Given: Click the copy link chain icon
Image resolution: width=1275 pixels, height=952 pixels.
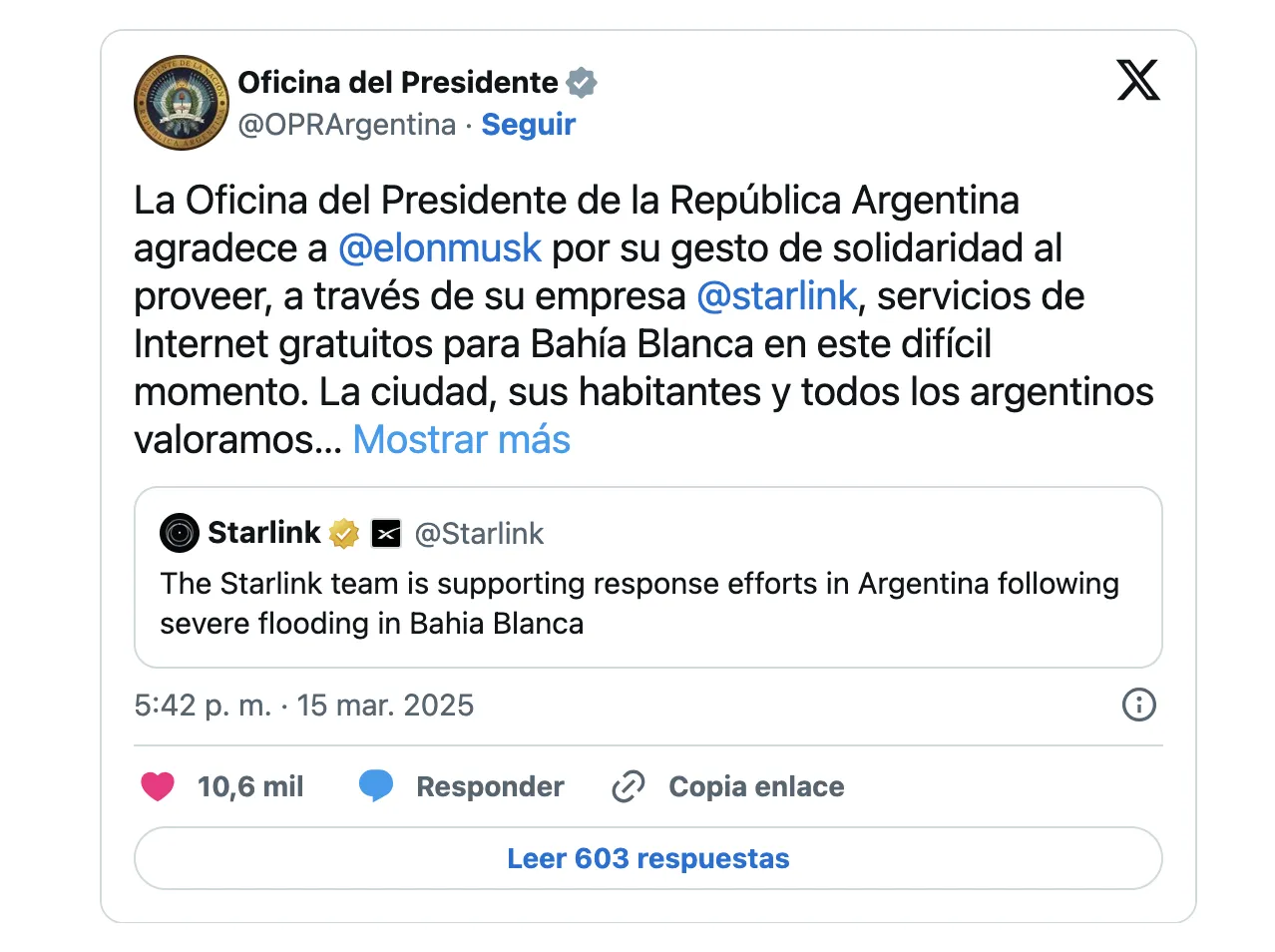Looking at the screenshot, I should (628, 786).
